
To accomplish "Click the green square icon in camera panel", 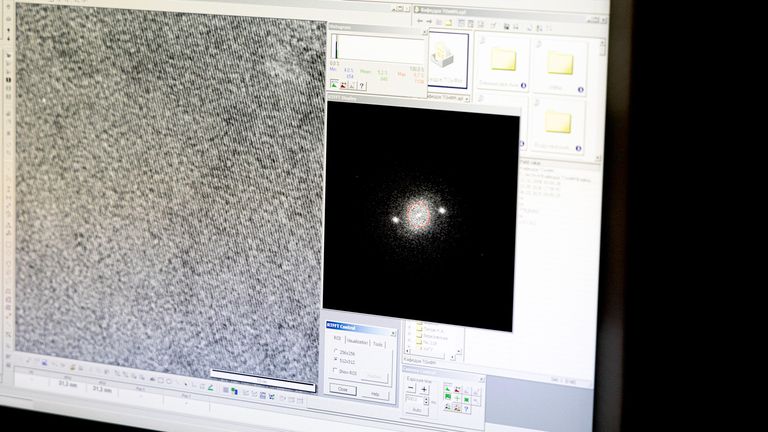I will (x=467, y=400).
